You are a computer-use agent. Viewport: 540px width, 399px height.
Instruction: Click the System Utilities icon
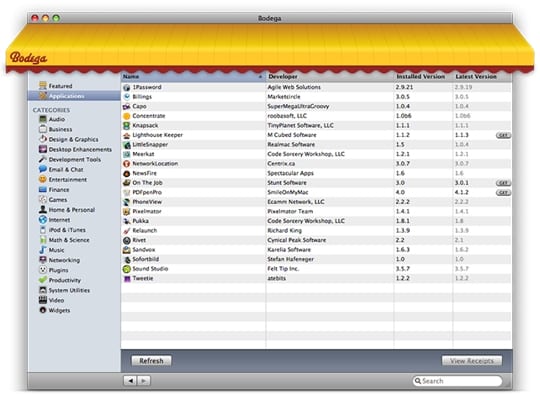point(43,290)
